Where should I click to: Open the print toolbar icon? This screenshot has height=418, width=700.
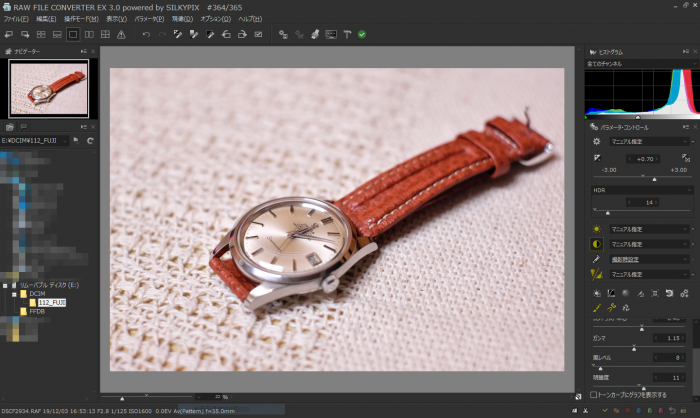point(315,34)
